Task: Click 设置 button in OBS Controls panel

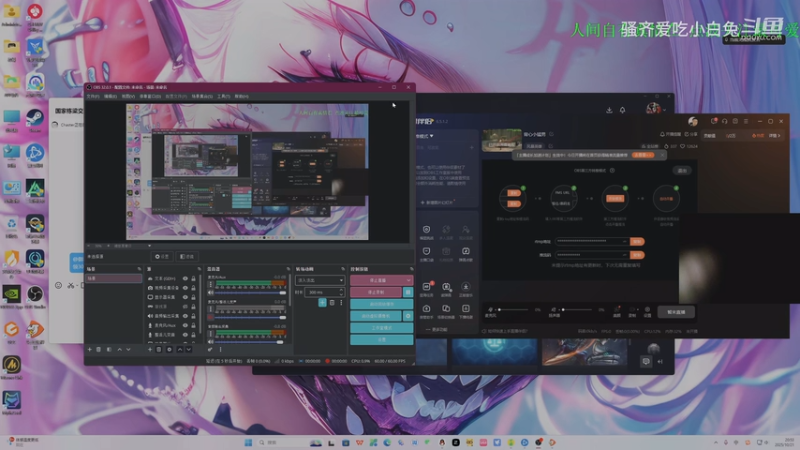Action: click(x=382, y=340)
